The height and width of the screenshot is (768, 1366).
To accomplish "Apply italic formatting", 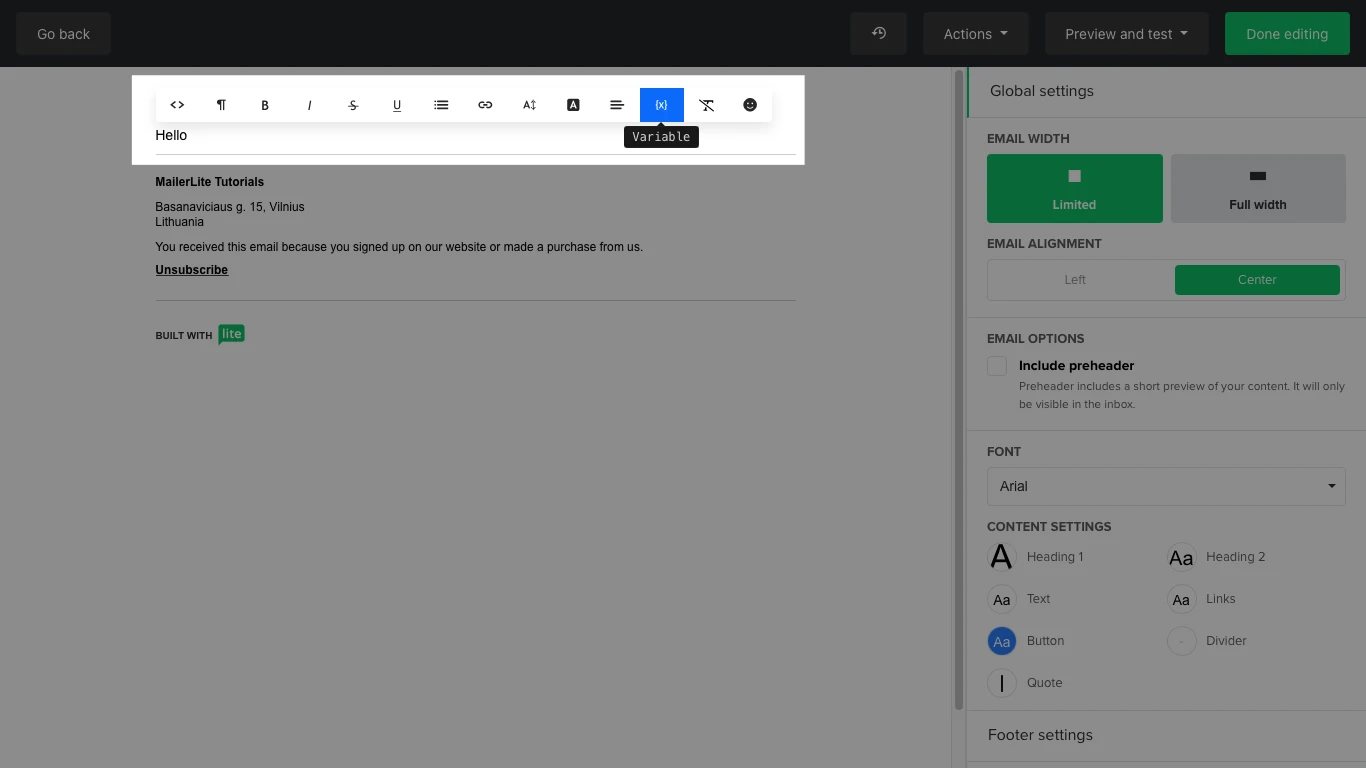I will coord(309,105).
